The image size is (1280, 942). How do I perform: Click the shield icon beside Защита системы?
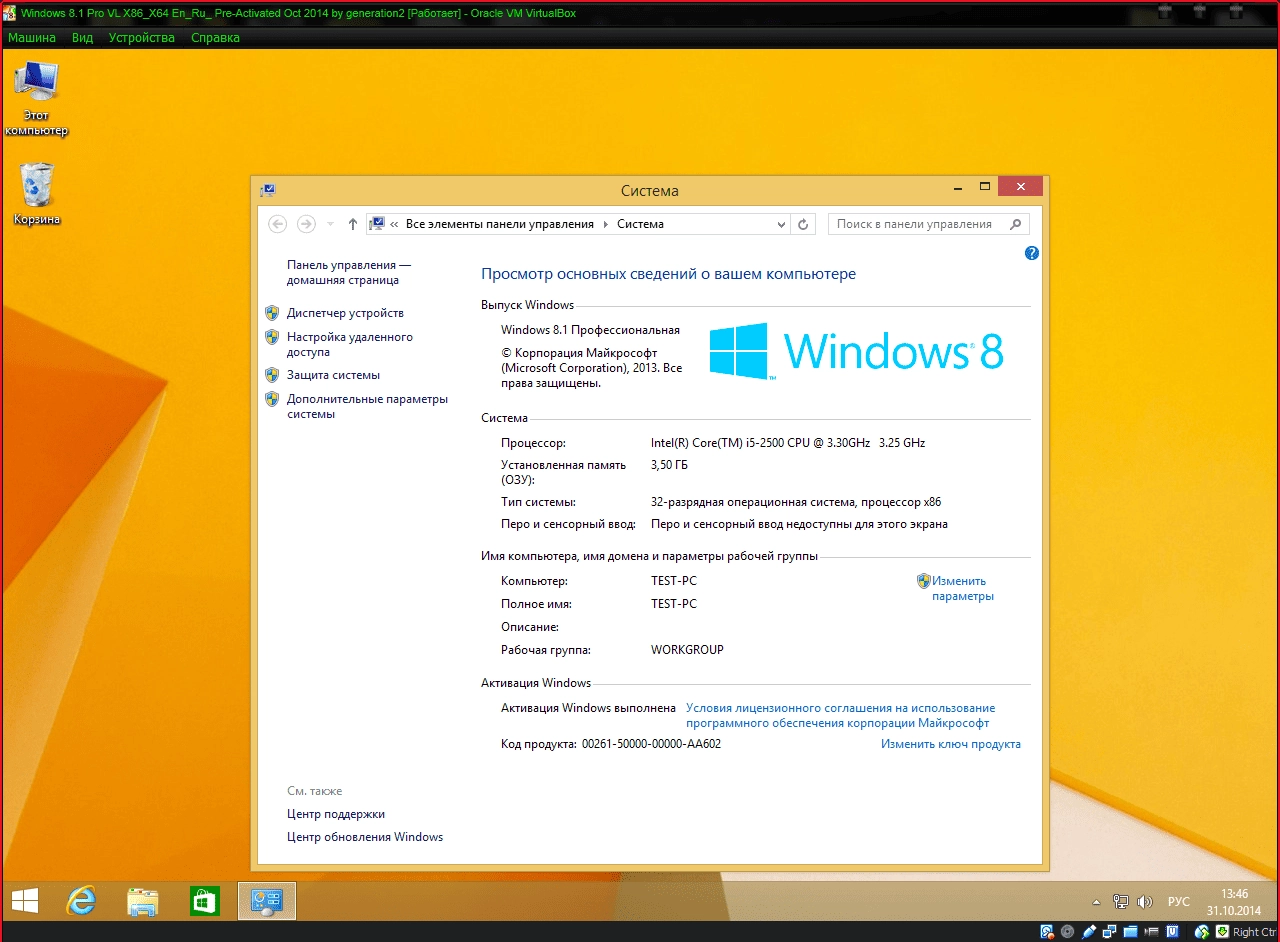click(x=272, y=375)
